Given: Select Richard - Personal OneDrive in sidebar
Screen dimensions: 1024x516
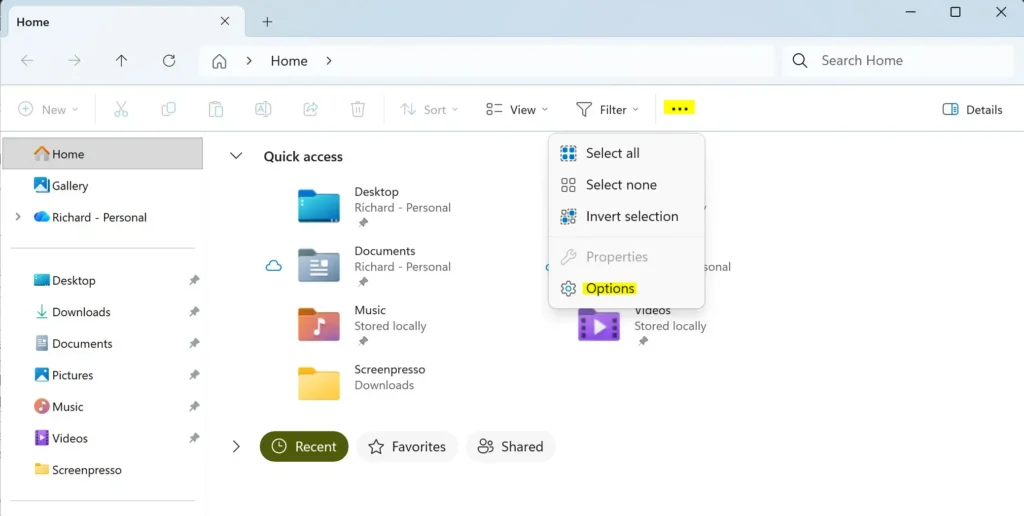Looking at the screenshot, I should point(103,217).
